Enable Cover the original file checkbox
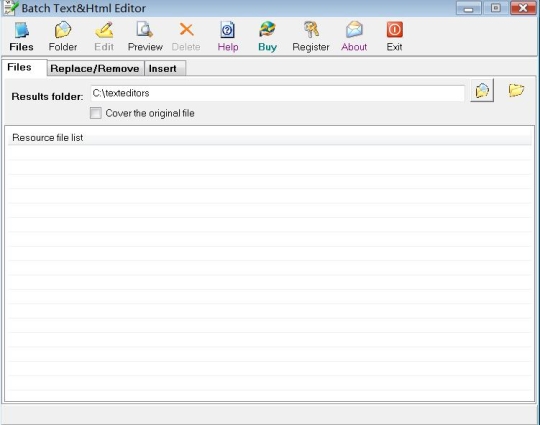The width and height of the screenshot is (540, 425). coord(96,113)
